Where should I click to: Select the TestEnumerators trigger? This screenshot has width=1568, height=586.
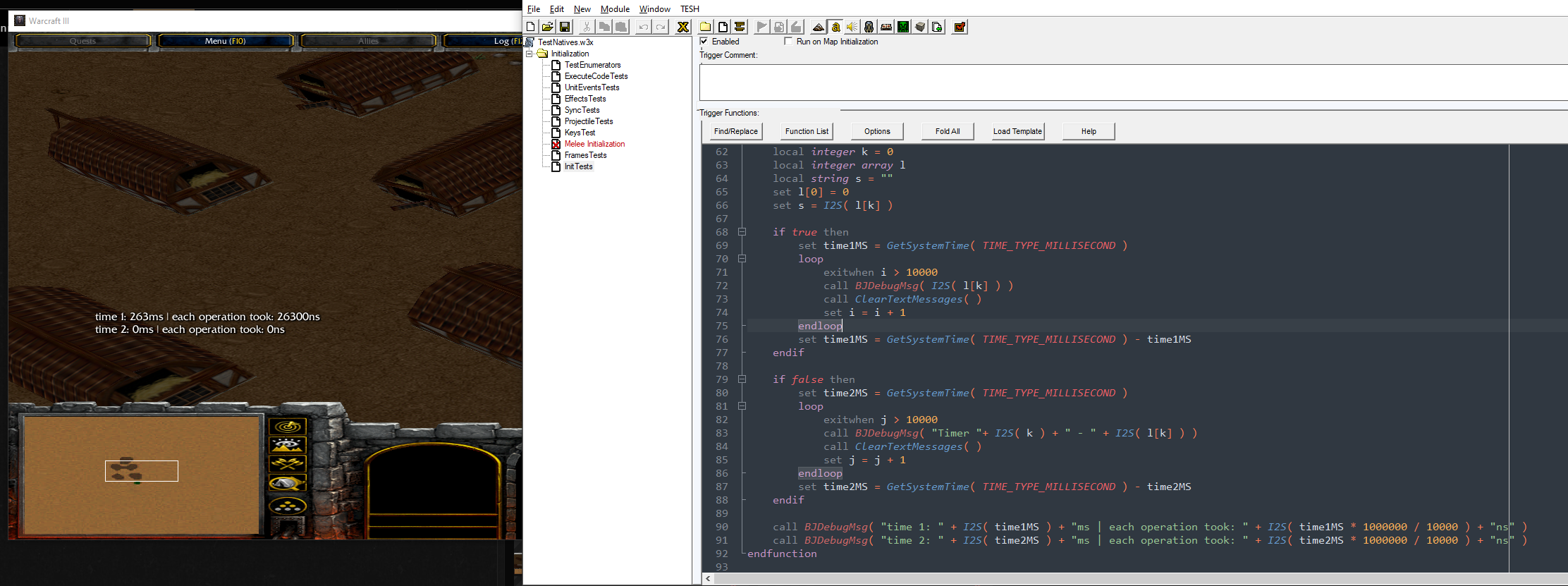point(592,65)
